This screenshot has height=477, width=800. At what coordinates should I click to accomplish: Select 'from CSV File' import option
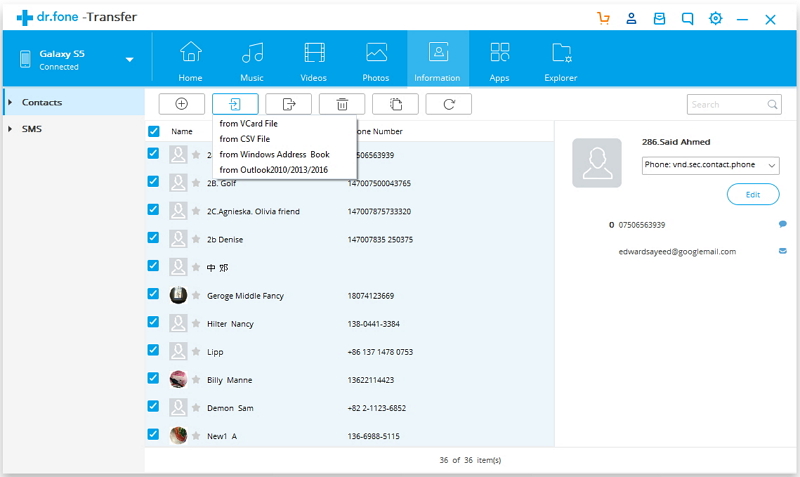[245, 139]
